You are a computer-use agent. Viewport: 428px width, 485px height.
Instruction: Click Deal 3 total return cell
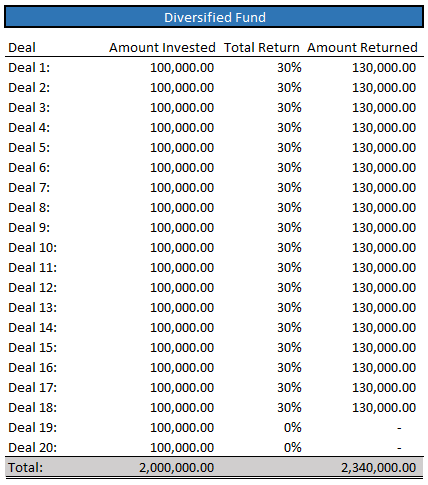(x=289, y=108)
